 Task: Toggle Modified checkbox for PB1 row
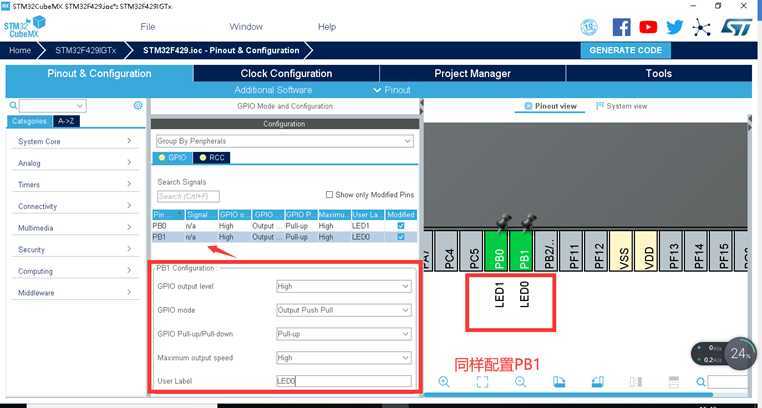[x=401, y=237]
